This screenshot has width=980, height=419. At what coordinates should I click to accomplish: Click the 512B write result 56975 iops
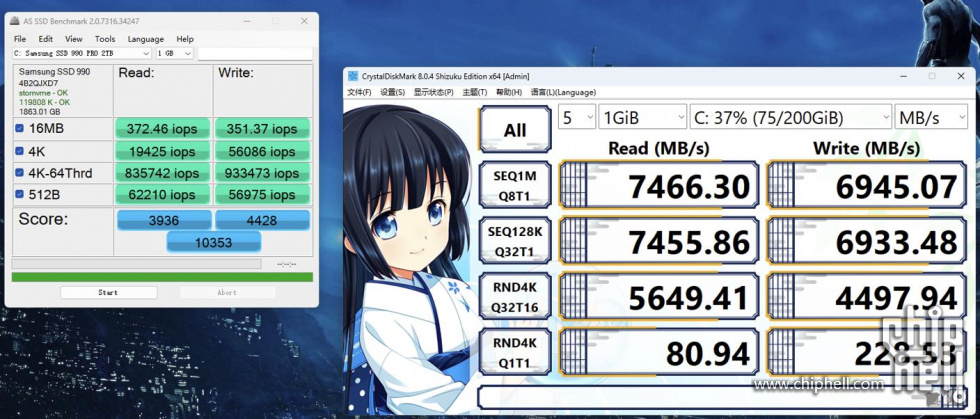coord(262,194)
